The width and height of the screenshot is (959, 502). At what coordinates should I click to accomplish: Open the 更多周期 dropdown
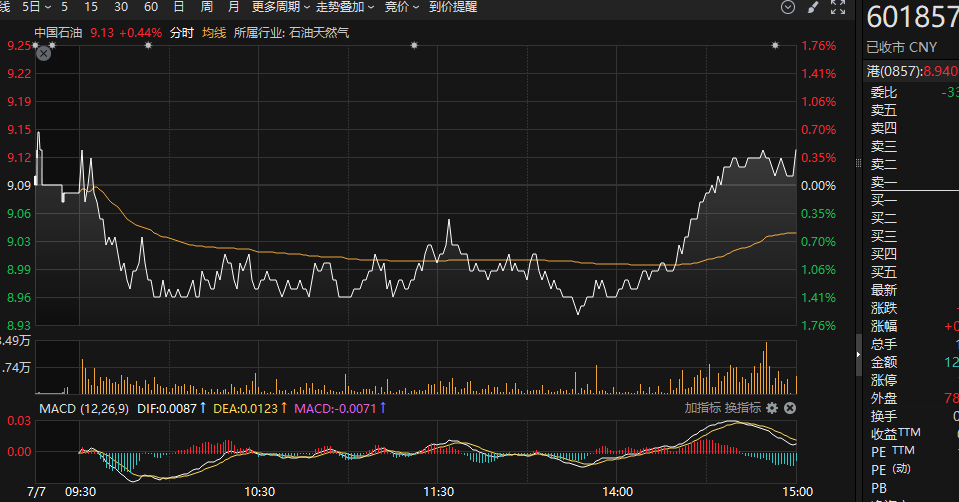(x=281, y=7)
